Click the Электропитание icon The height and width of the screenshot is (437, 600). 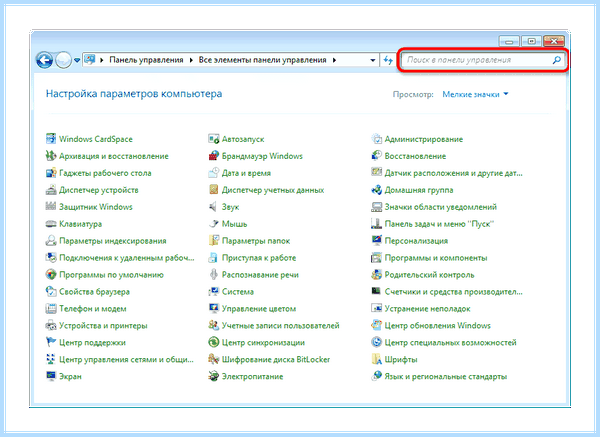(x=214, y=376)
